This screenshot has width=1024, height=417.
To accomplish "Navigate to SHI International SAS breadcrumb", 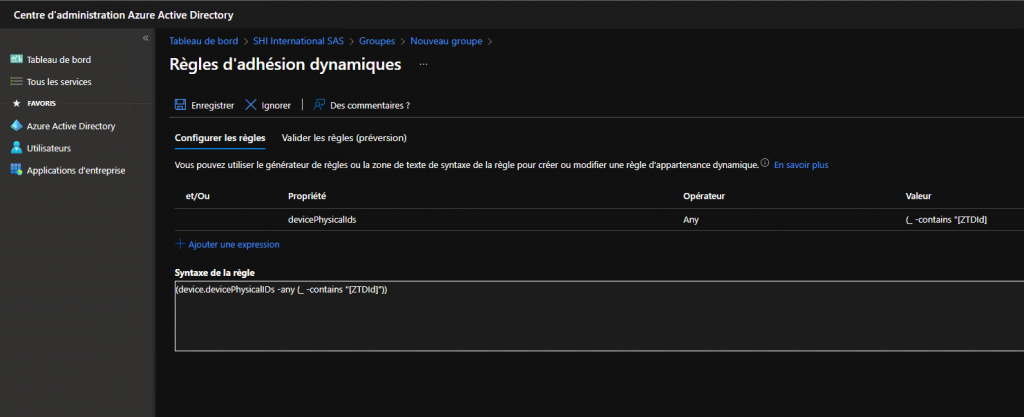I will (298, 41).
